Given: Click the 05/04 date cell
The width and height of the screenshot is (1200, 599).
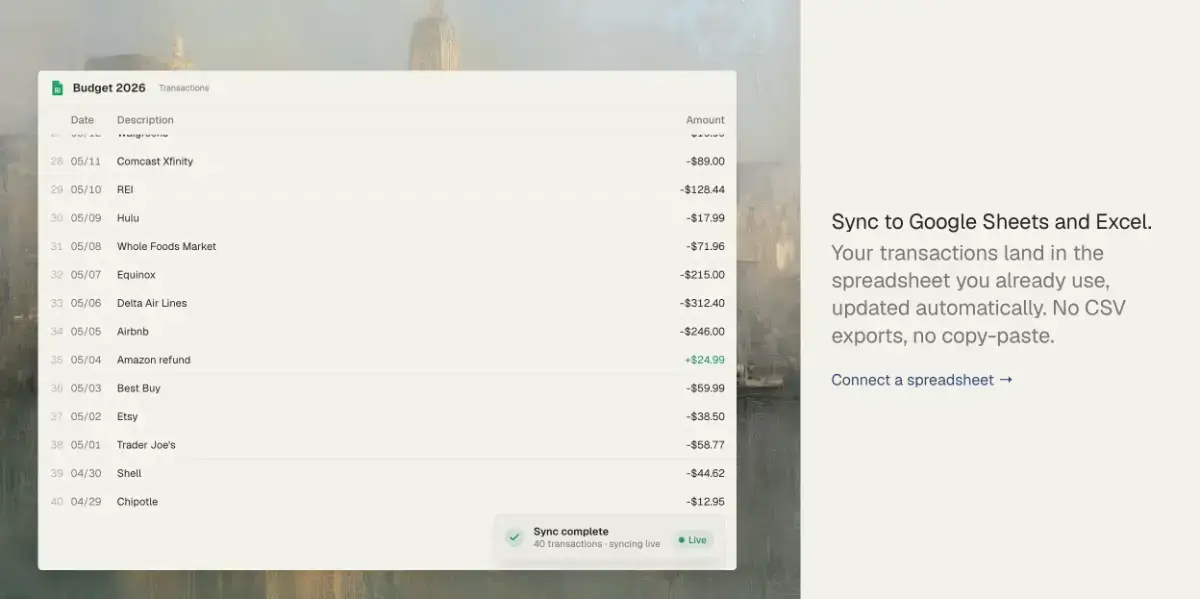Looking at the screenshot, I should tap(86, 360).
